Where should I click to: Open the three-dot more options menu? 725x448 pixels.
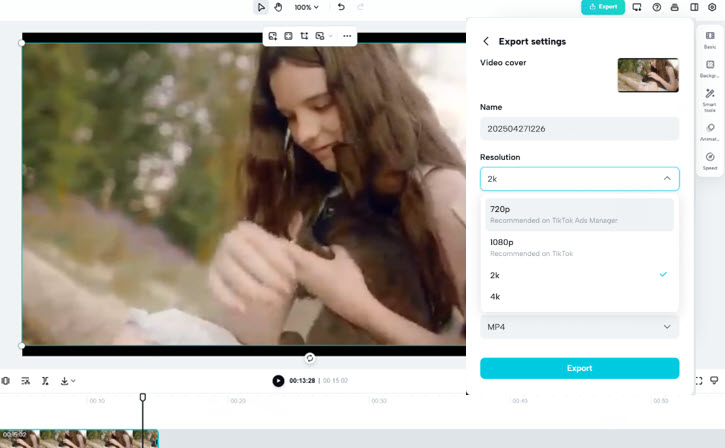[x=347, y=36]
